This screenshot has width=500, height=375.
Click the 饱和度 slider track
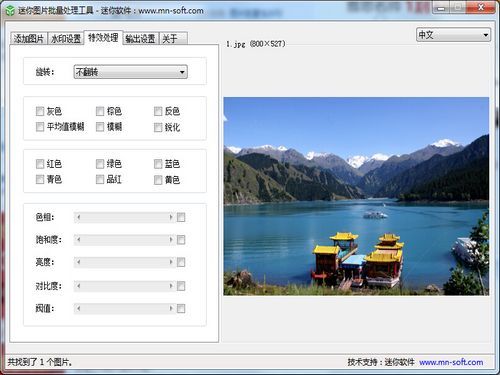pyautogui.click(x=125, y=240)
